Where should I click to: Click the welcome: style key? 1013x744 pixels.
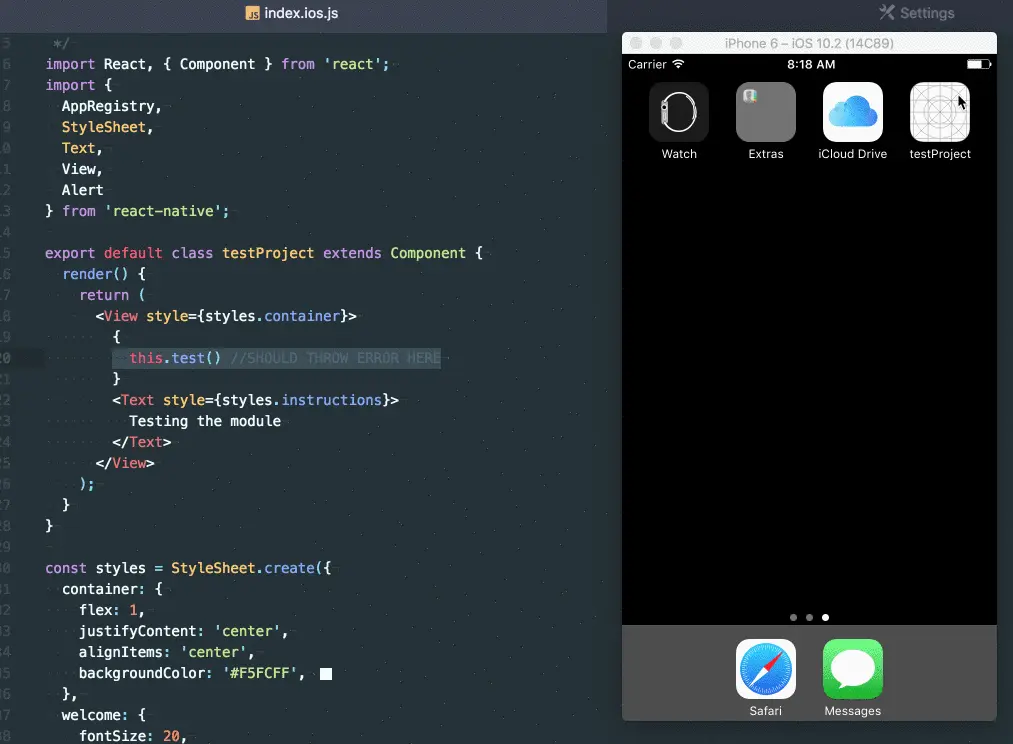(94, 716)
